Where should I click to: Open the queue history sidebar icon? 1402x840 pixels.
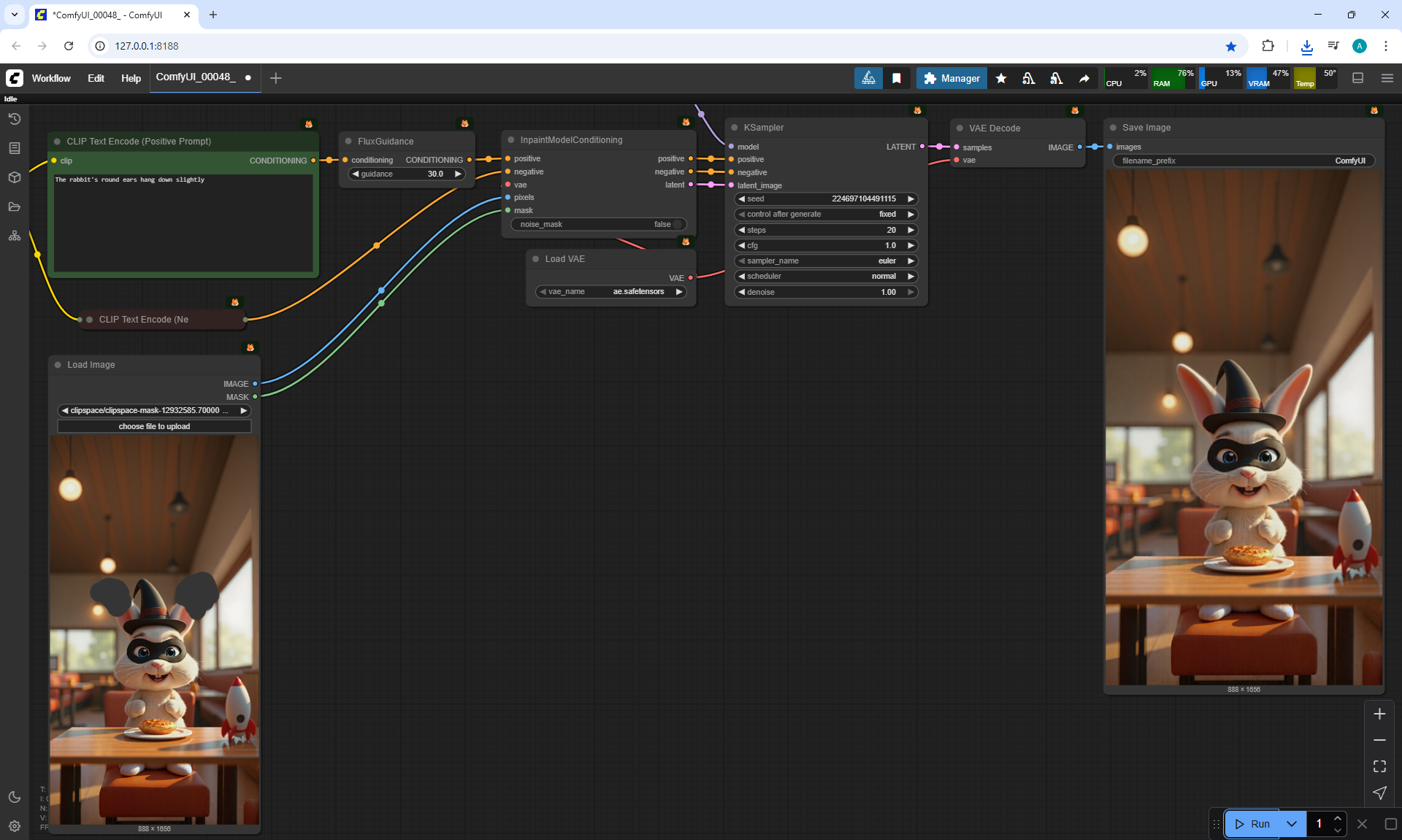[14, 119]
